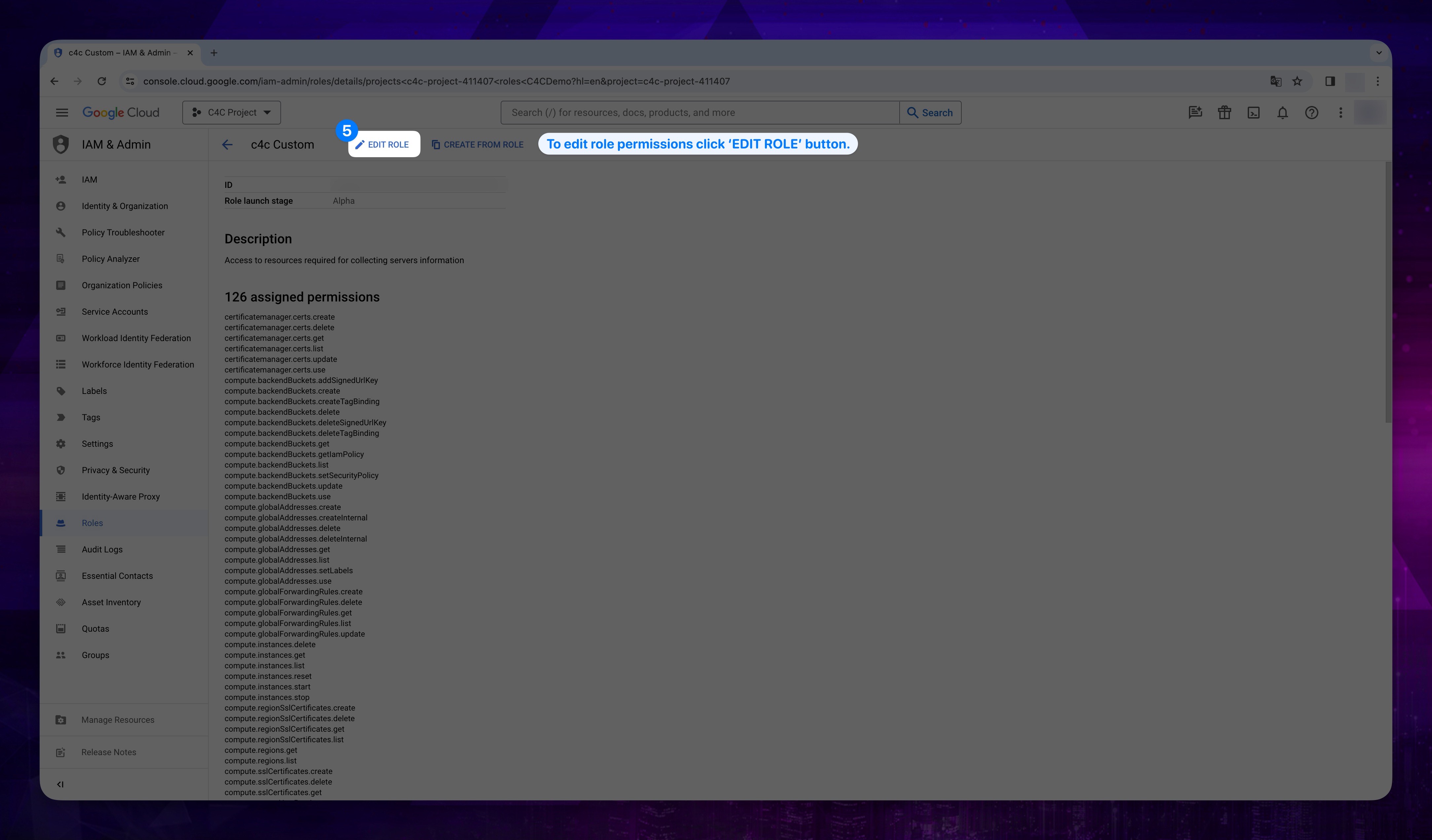Open the C4C Project selector dropdown

[x=231, y=113]
